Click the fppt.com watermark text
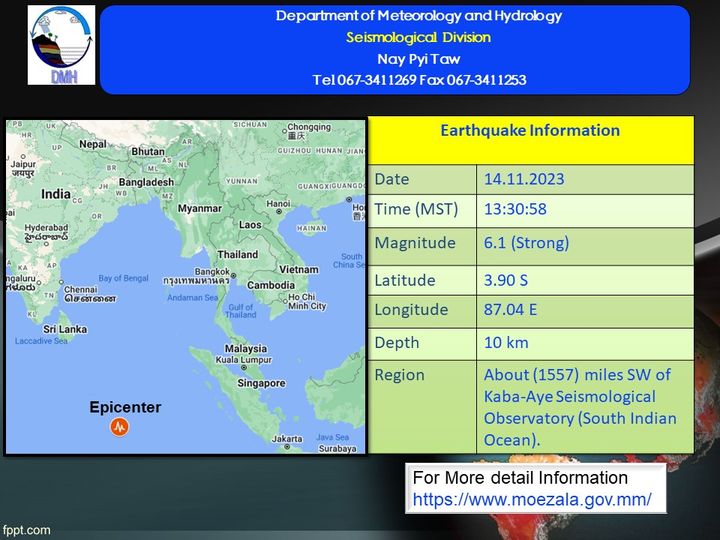The width and height of the screenshot is (720, 540). (26, 529)
